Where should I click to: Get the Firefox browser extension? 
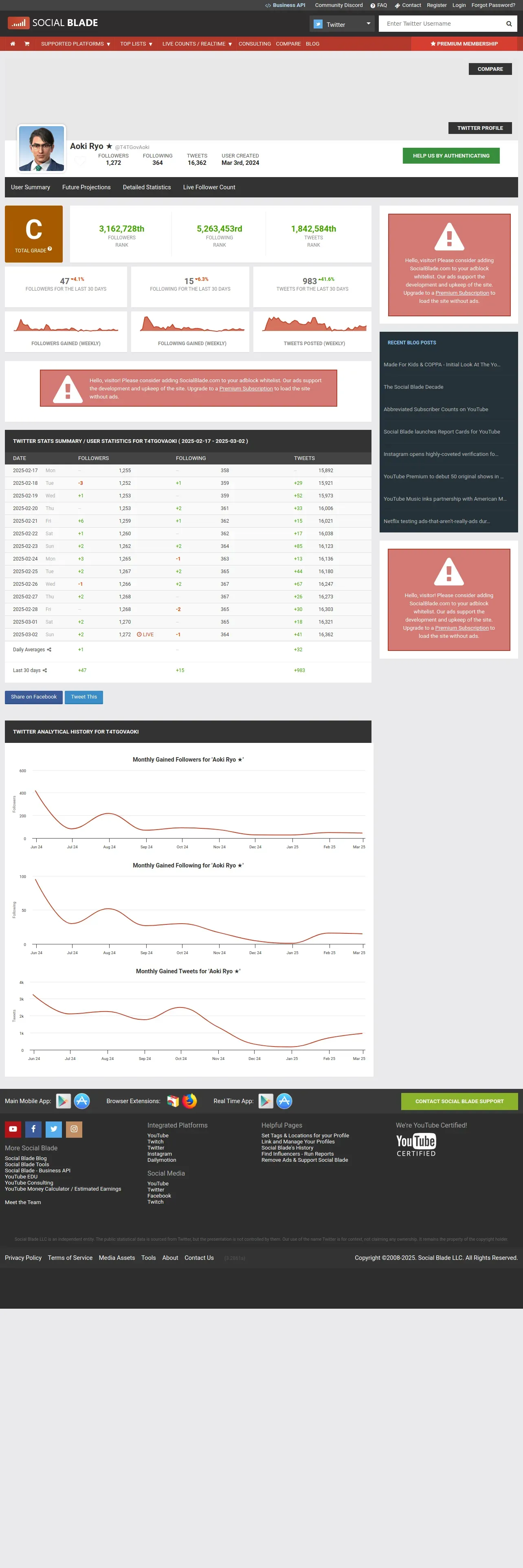point(190,1101)
